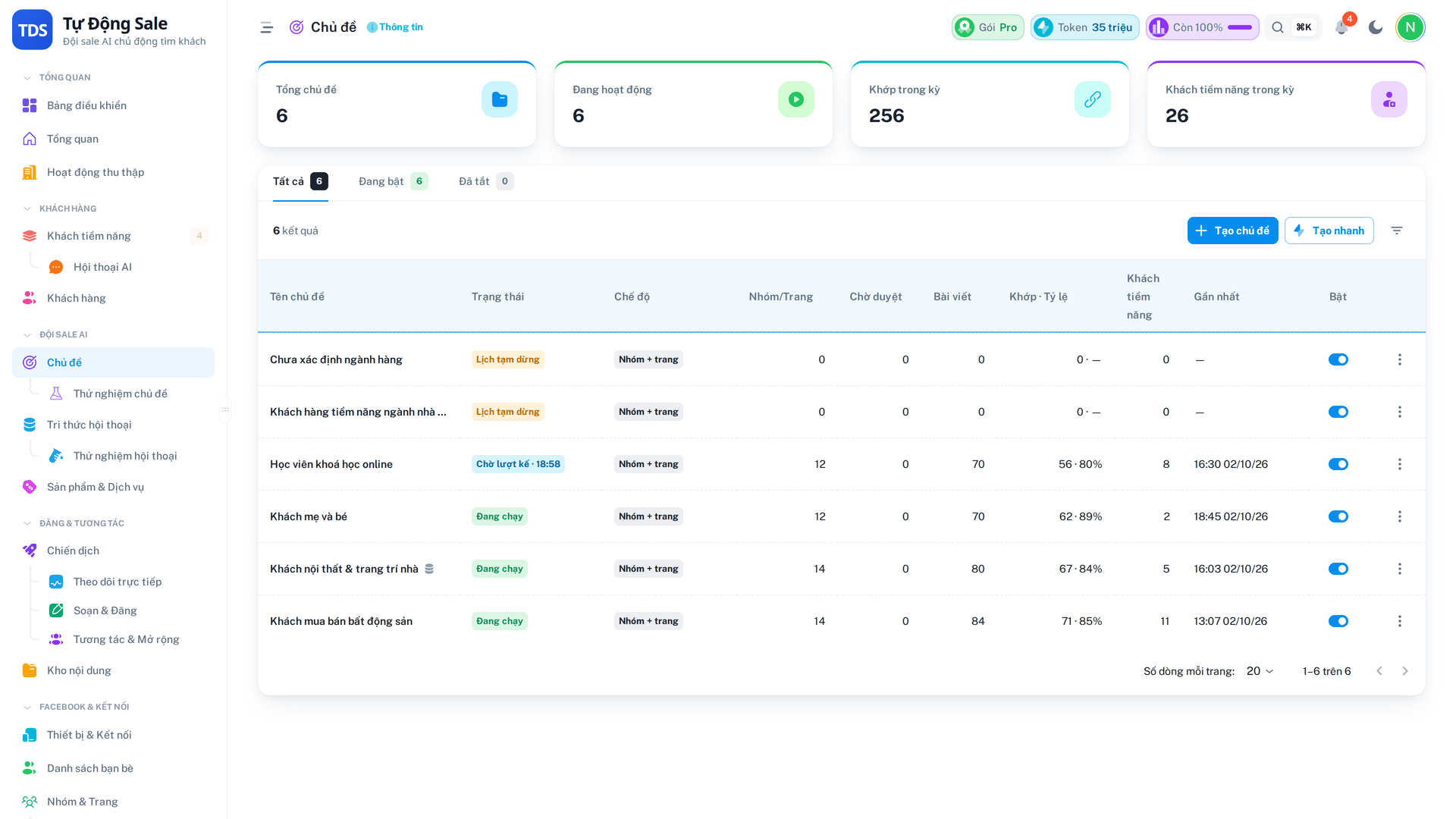Collapse the KHÁCH HÀNG sidebar section
Viewport: 1456px width, 819px height.
pos(60,209)
